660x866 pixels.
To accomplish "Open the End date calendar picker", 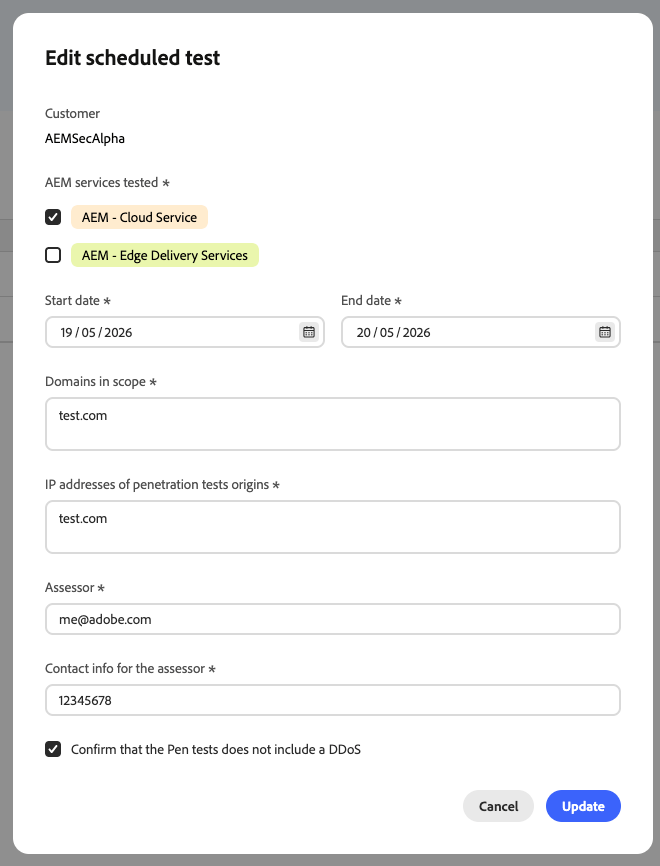I will pos(605,332).
